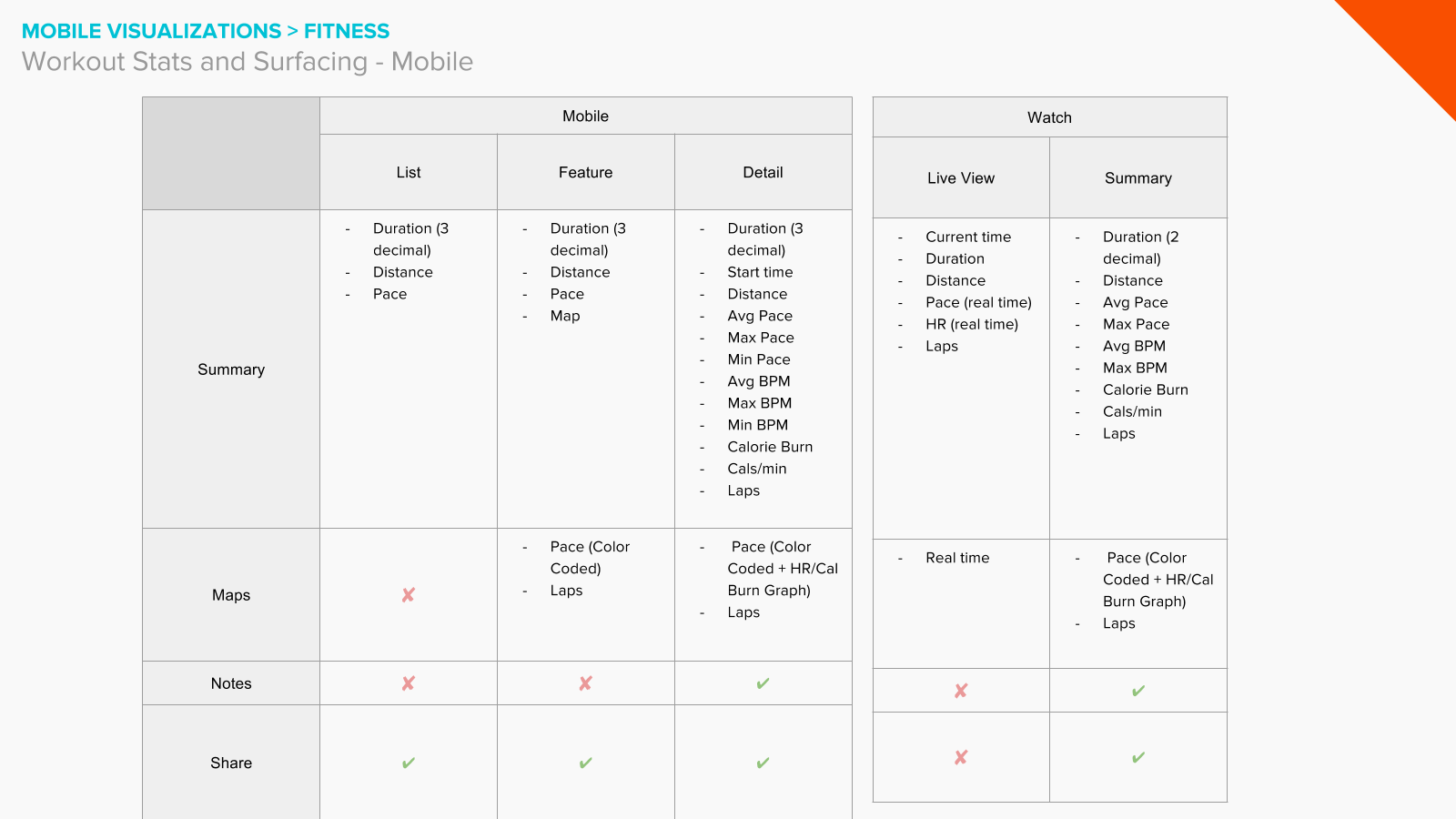Click the FITNESS breadcrumb text
This screenshot has width=1456, height=819.
[x=347, y=31]
